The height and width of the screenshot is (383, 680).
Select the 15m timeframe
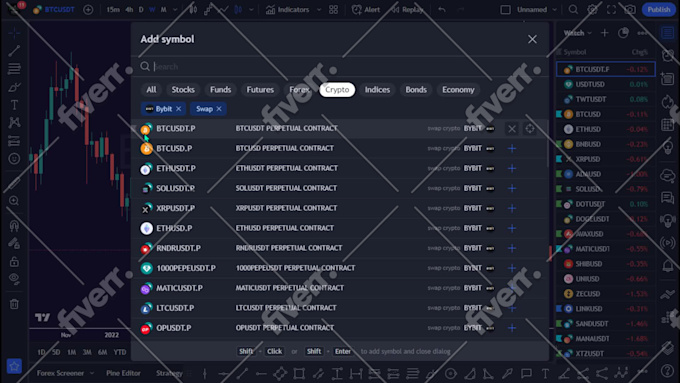coord(113,10)
